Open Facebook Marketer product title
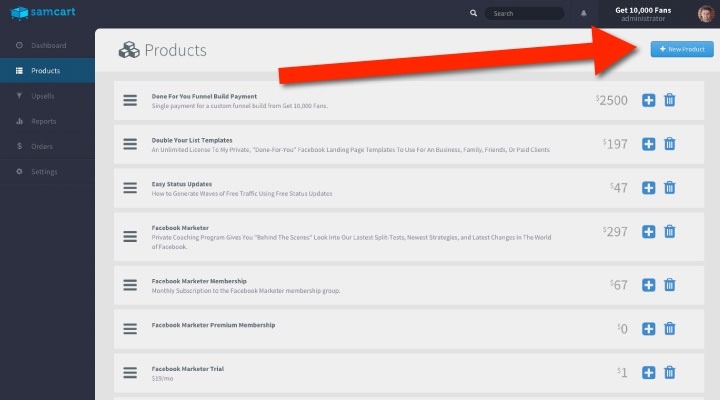This screenshot has width=720, height=400. (180, 228)
